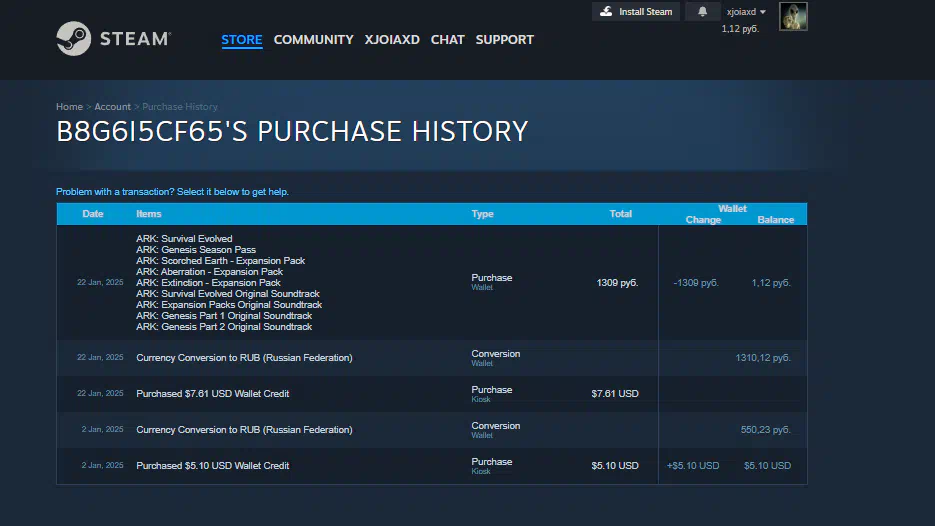Select ARK: Extinction - Expansion Pack

click(x=208, y=283)
